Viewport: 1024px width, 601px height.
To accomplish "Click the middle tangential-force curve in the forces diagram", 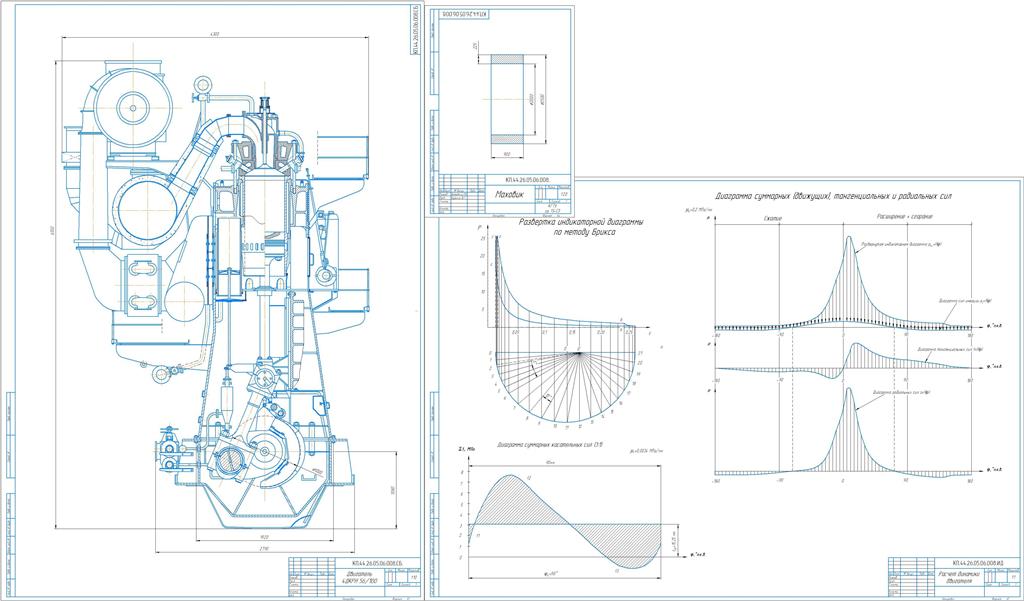I will [844, 363].
